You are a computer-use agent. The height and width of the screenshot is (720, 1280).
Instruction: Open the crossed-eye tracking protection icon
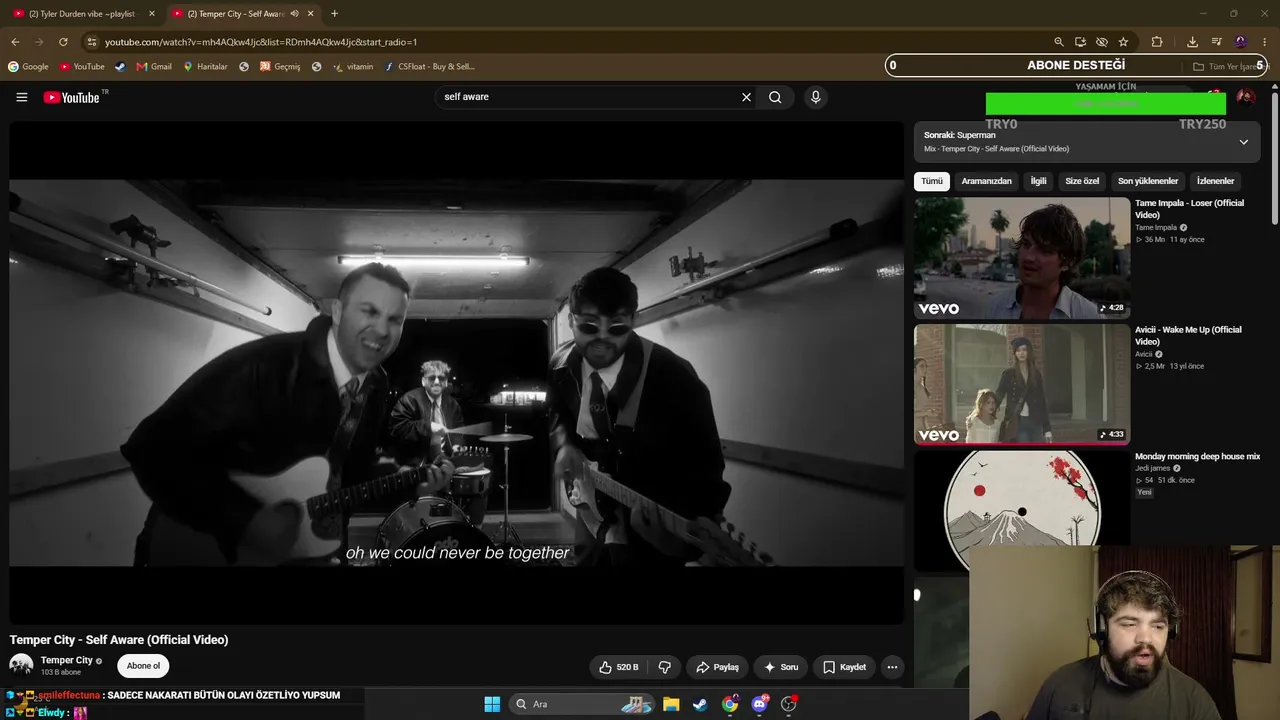(1102, 42)
